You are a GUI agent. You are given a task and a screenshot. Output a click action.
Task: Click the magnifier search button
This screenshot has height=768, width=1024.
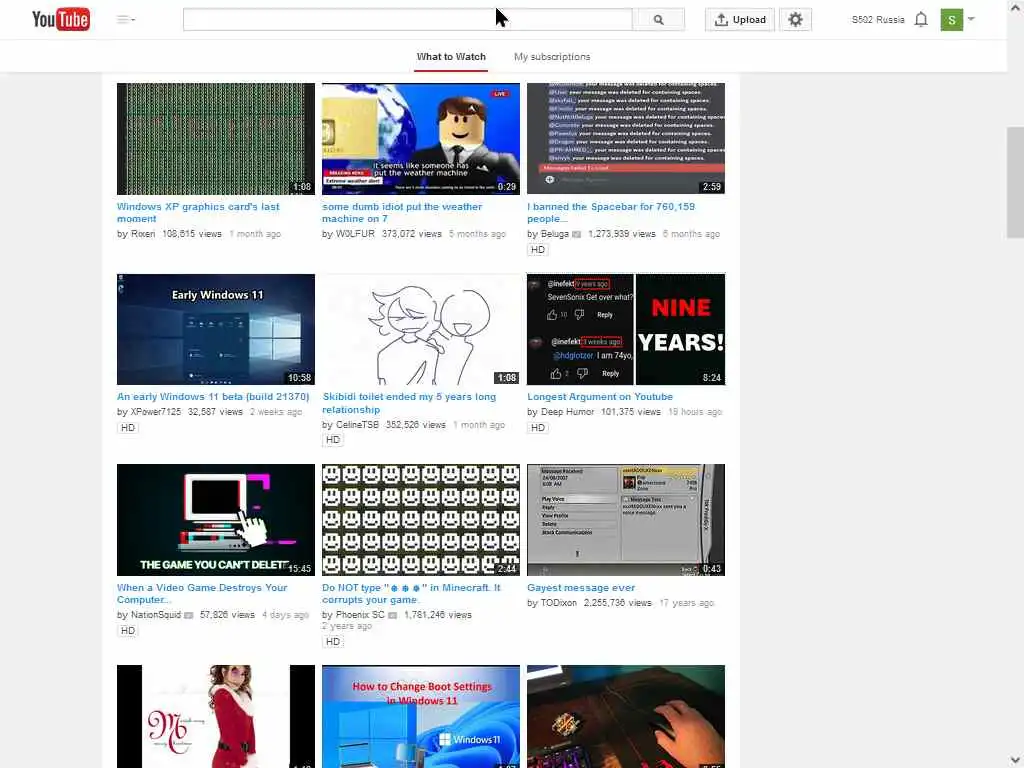[658, 20]
